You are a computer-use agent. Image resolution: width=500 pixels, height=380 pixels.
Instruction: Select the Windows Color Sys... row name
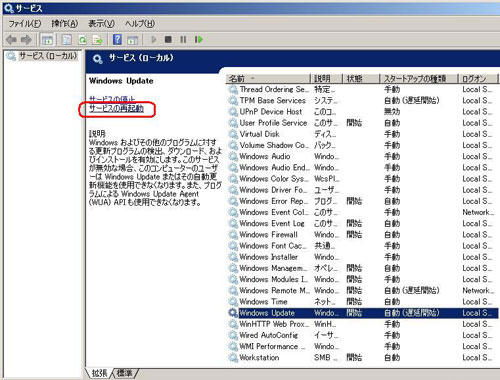(274, 179)
